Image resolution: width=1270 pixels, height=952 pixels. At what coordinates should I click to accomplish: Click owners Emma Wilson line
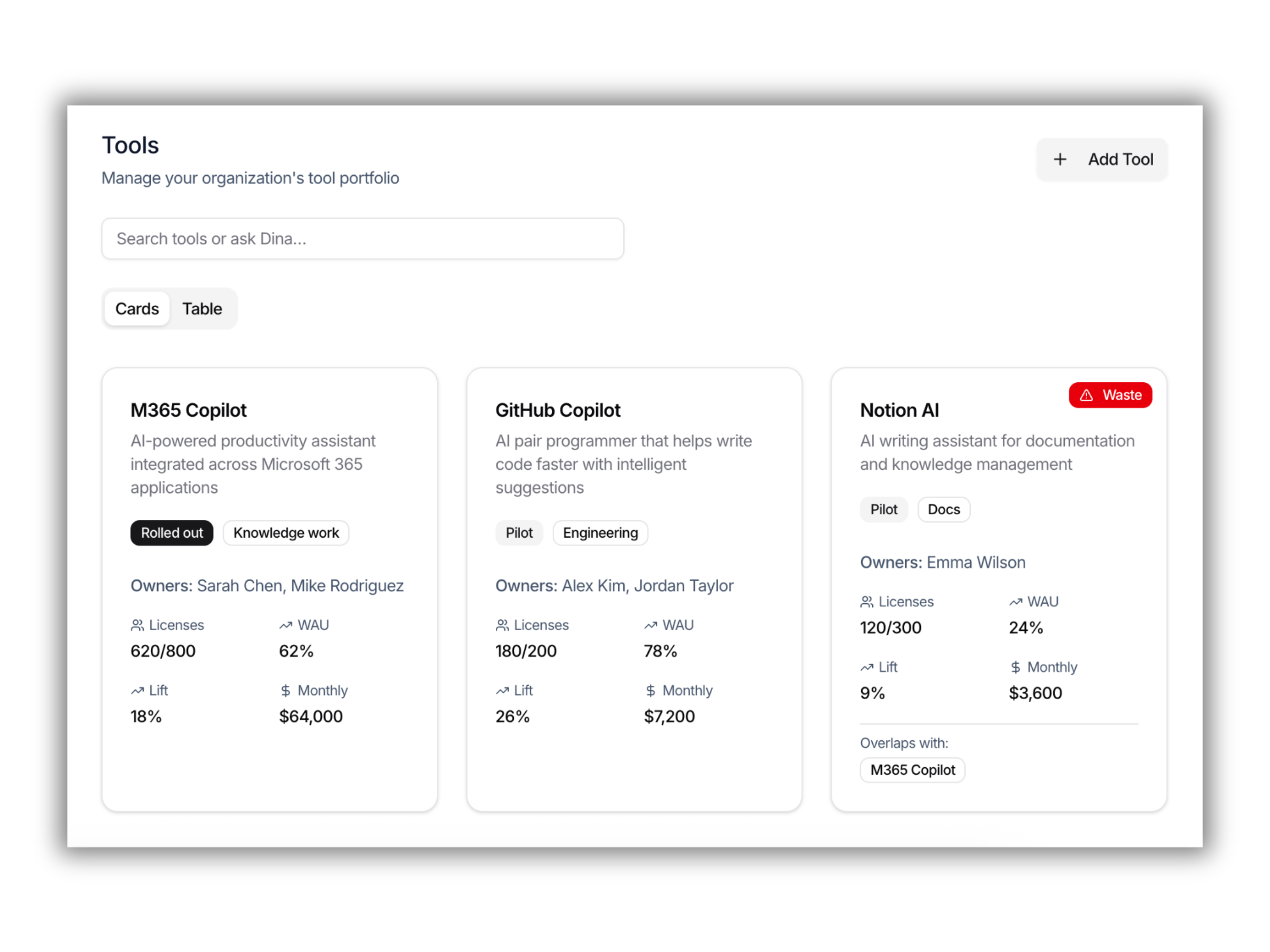pos(943,562)
